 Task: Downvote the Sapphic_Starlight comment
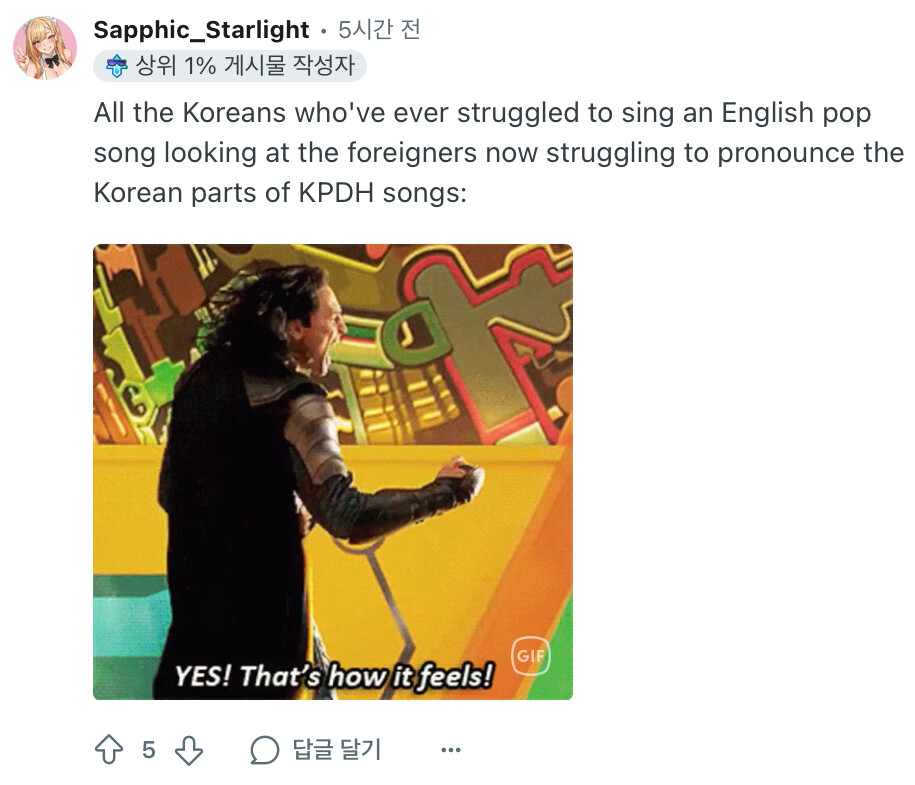coord(189,750)
